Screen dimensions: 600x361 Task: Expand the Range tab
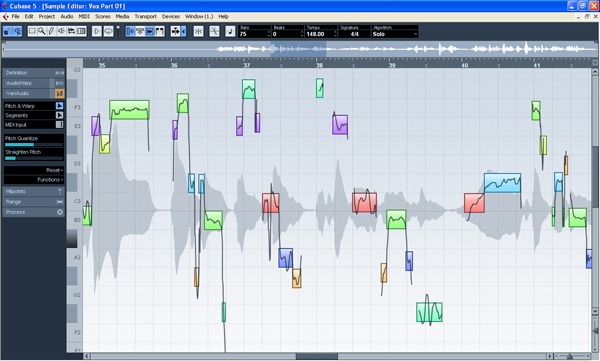[x=33, y=202]
